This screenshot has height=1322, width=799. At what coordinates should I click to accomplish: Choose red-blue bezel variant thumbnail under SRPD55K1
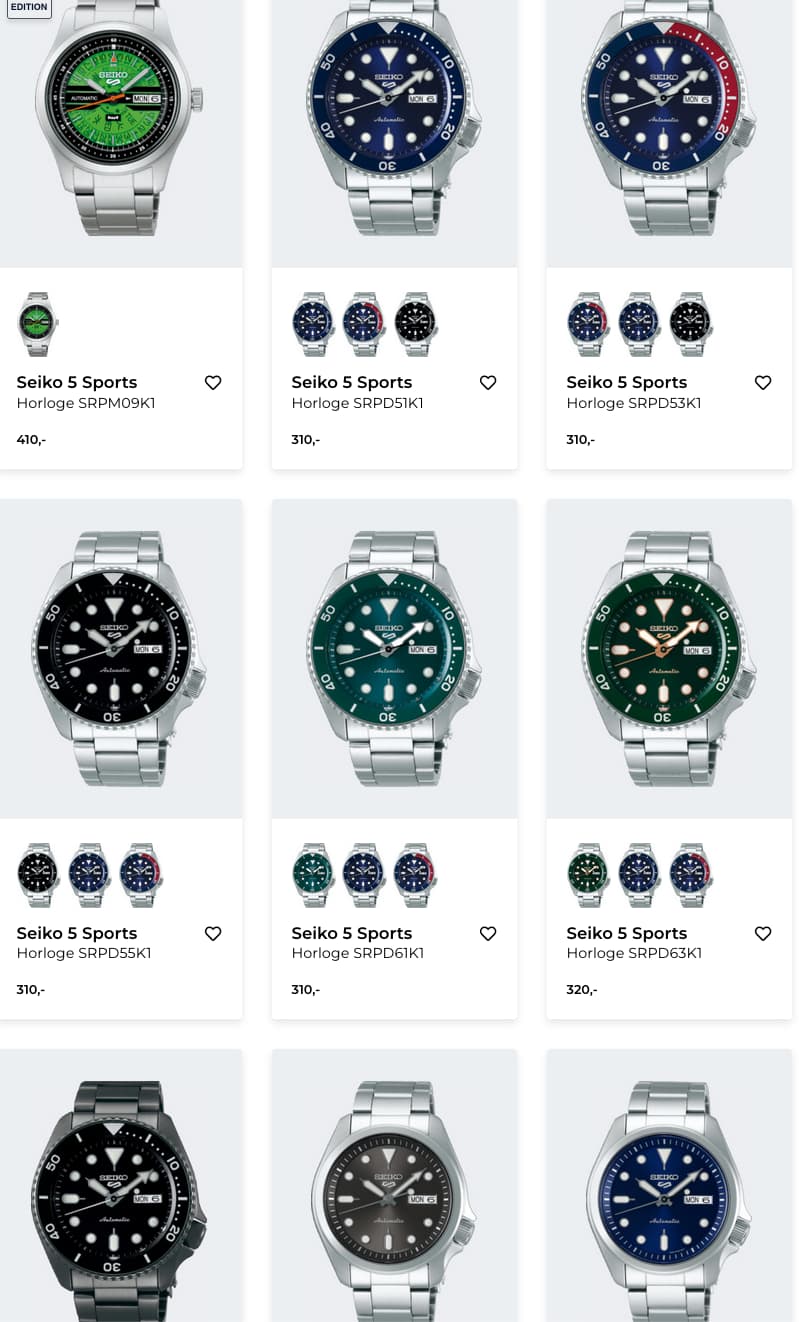point(141,875)
